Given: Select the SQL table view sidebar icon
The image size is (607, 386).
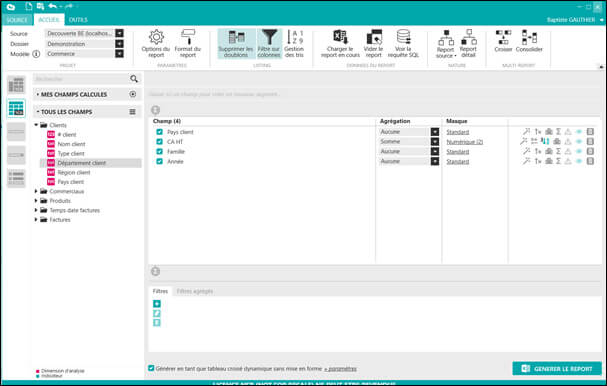Looking at the screenshot, I should (x=16, y=108).
